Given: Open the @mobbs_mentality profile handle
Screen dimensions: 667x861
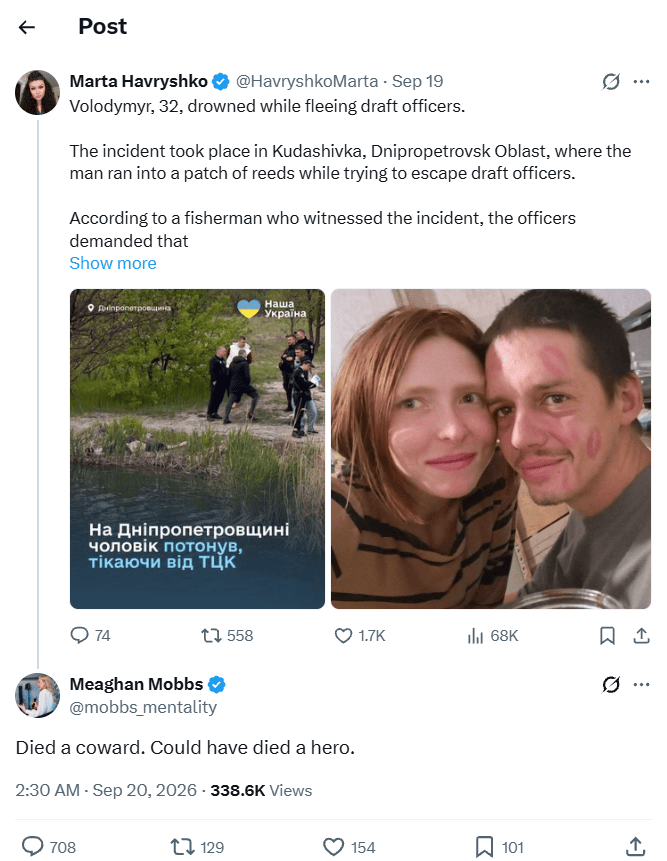Looking at the screenshot, I should (143, 707).
